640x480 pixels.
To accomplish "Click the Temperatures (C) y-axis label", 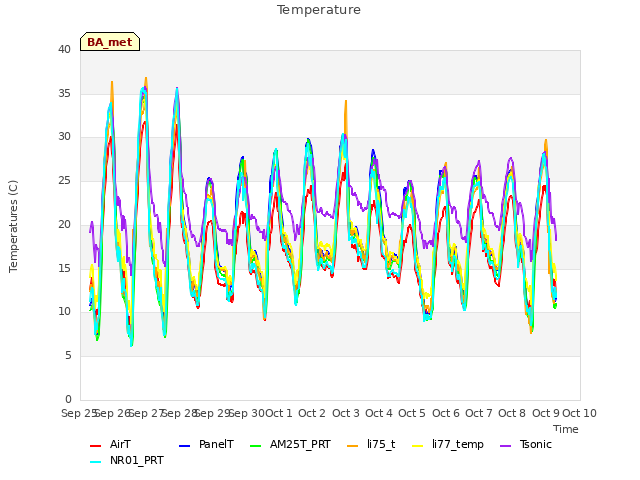I will coord(13,226).
